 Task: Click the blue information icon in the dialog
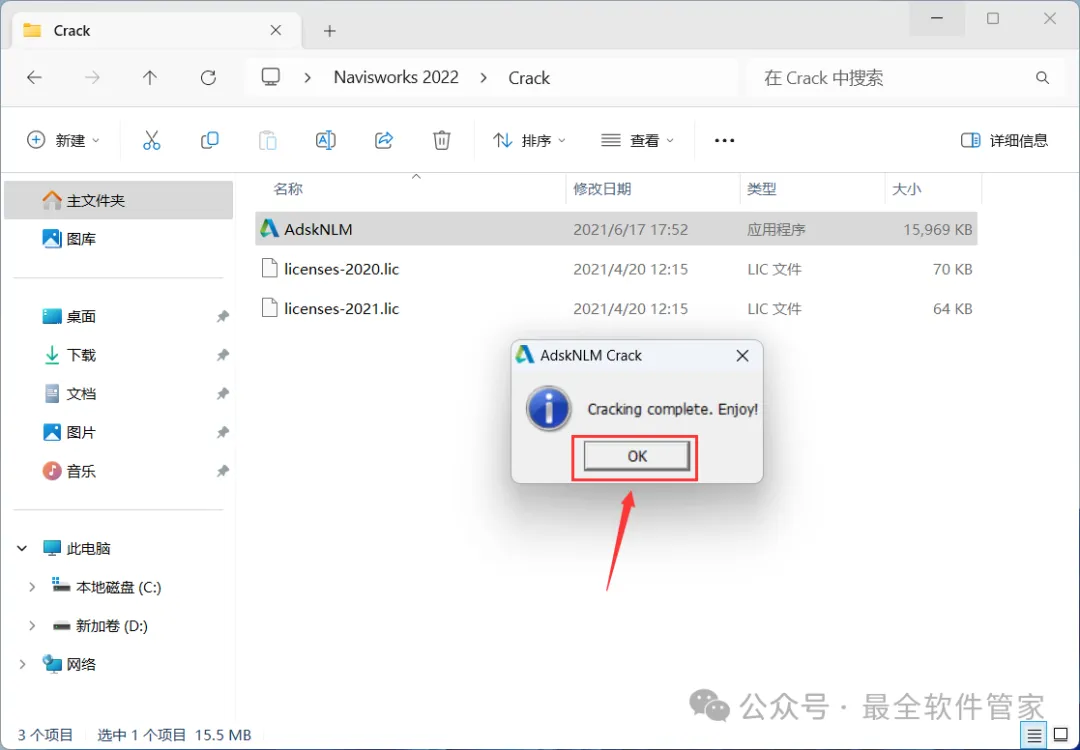[x=548, y=408]
